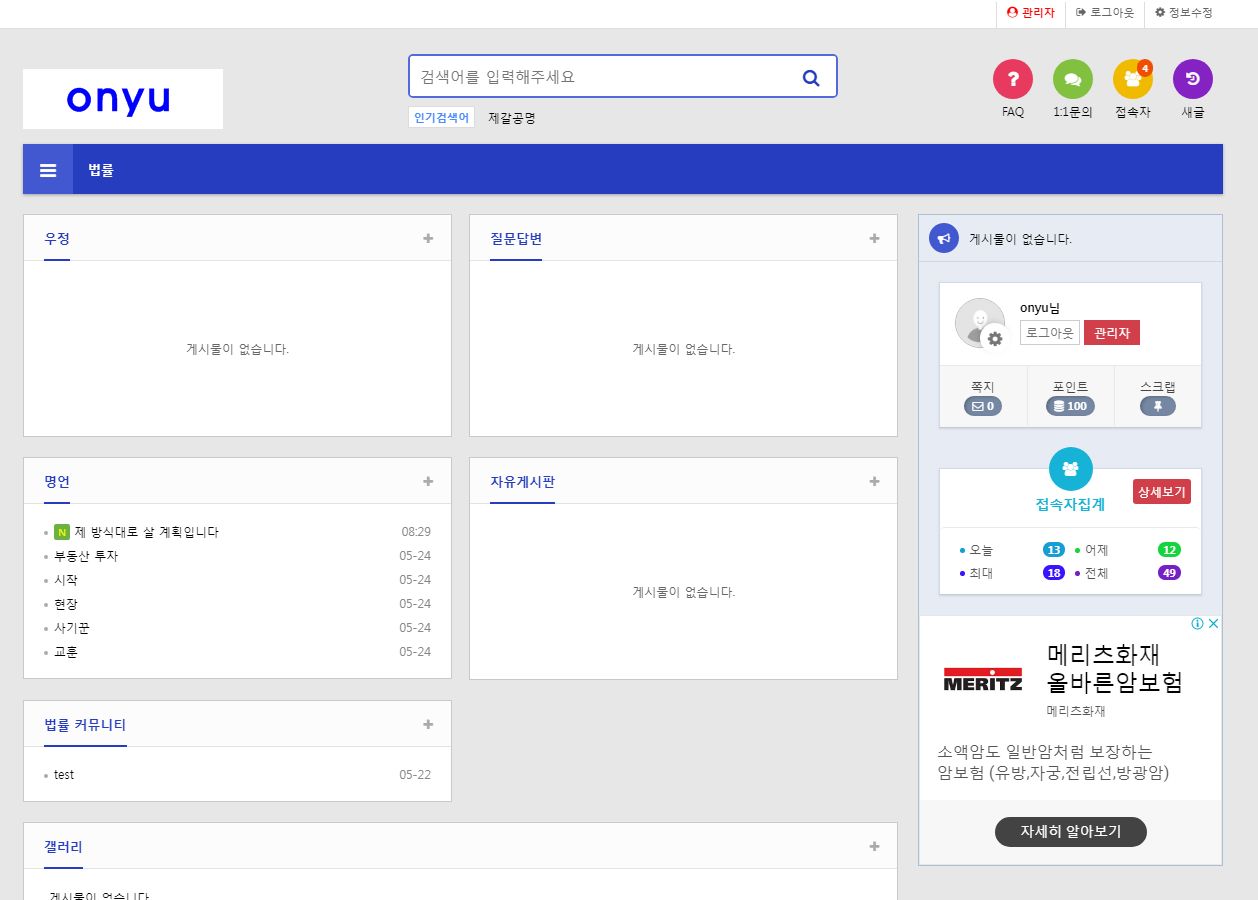The height and width of the screenshot is (900, 1258).
Task: Click the 새글 history icon
Action: (1192, 79)
